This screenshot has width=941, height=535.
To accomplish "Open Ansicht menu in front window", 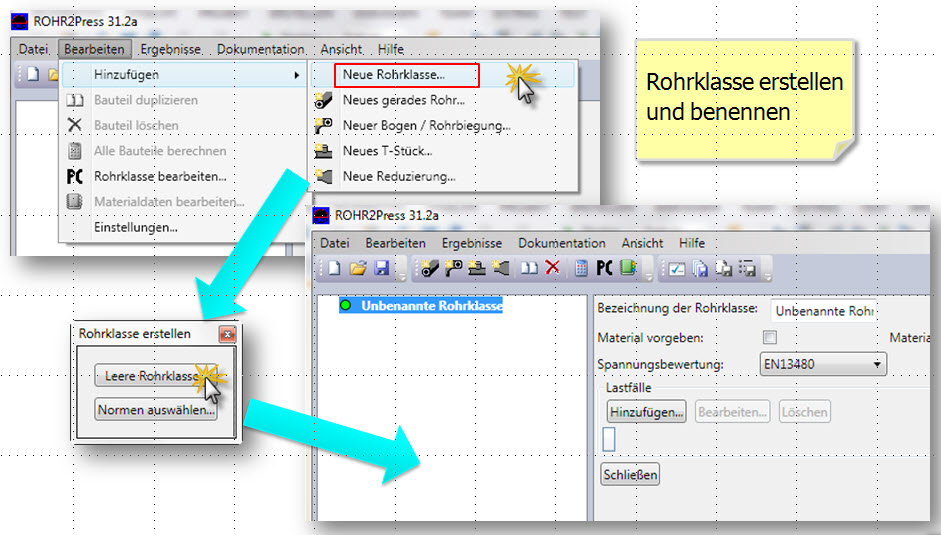I will [x=642, y=243].
